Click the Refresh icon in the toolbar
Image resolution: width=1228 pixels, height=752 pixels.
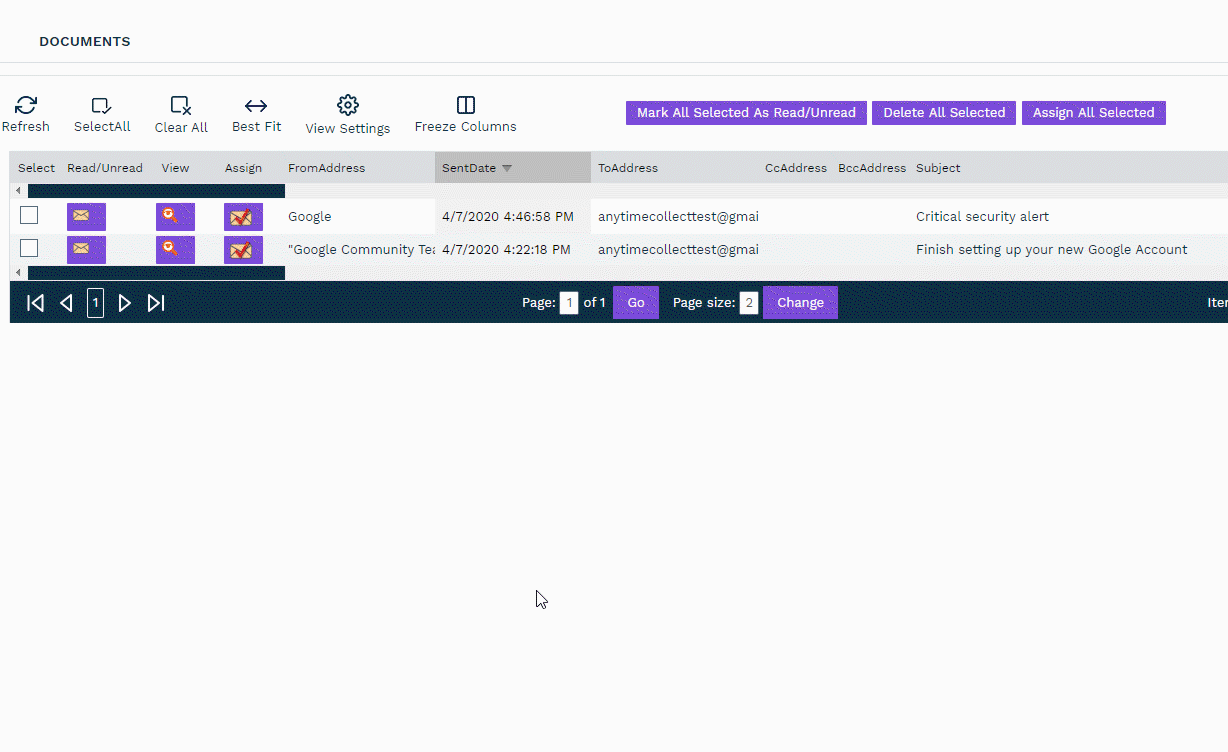pyautogui.click(x=26, y=105)
